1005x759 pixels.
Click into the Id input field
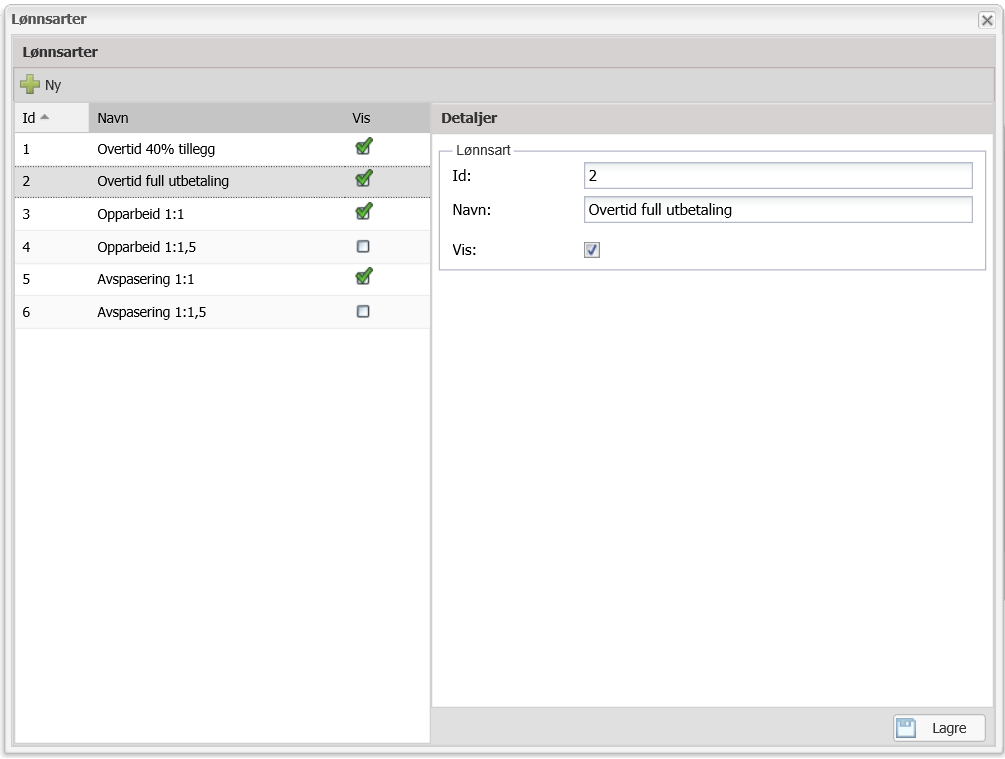point(777,176)
